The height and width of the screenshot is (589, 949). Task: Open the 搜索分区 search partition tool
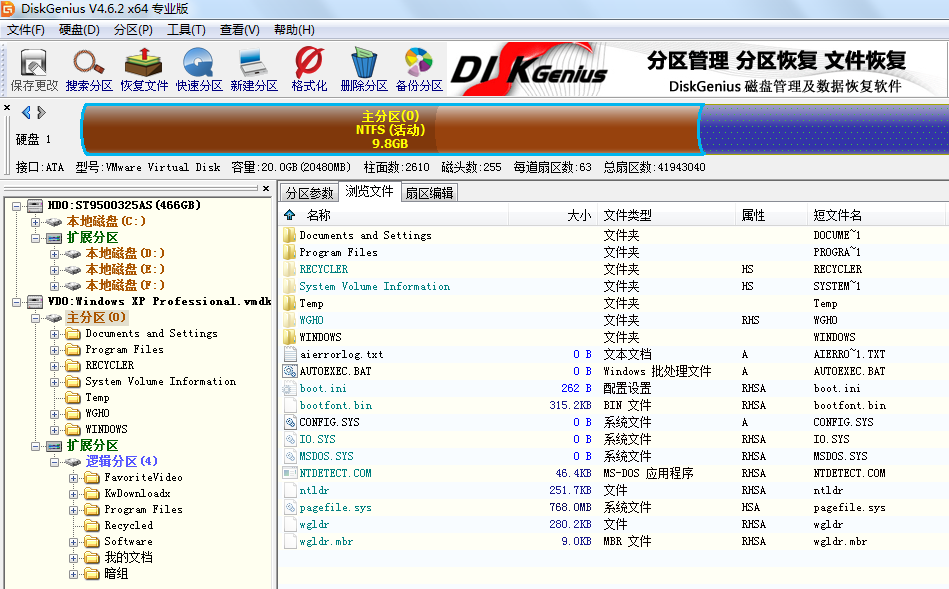click(89, 70)
